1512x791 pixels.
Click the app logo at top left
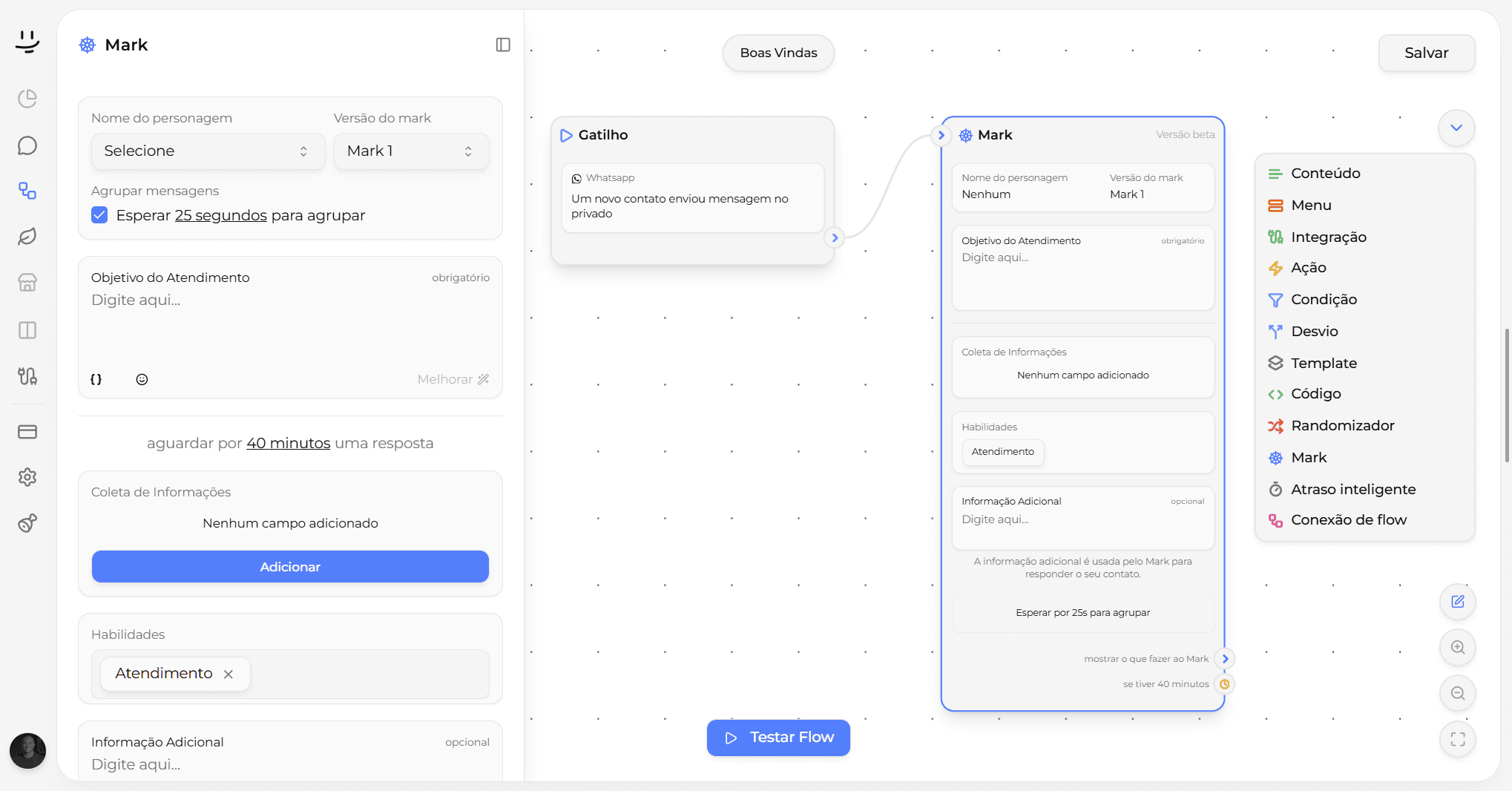click(x=27, y=42)
